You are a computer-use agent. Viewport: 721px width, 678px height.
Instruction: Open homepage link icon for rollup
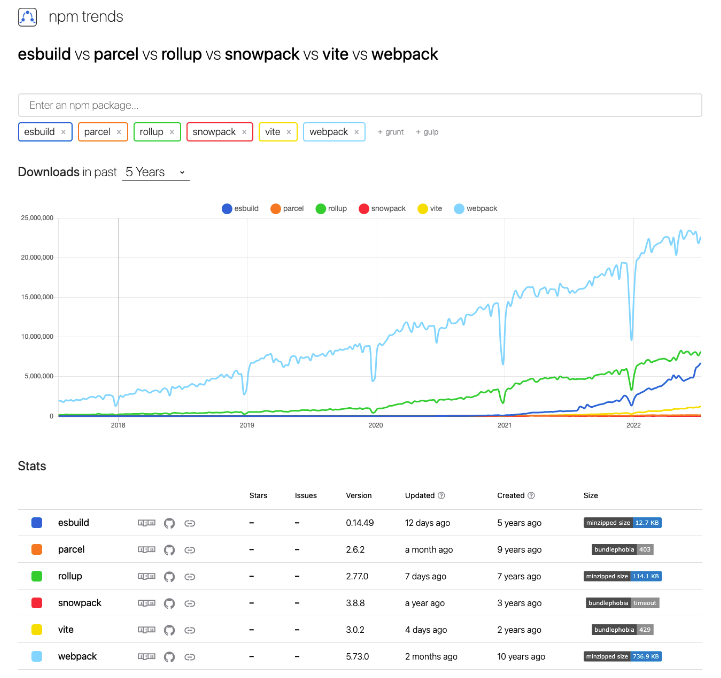click(189, 576)
